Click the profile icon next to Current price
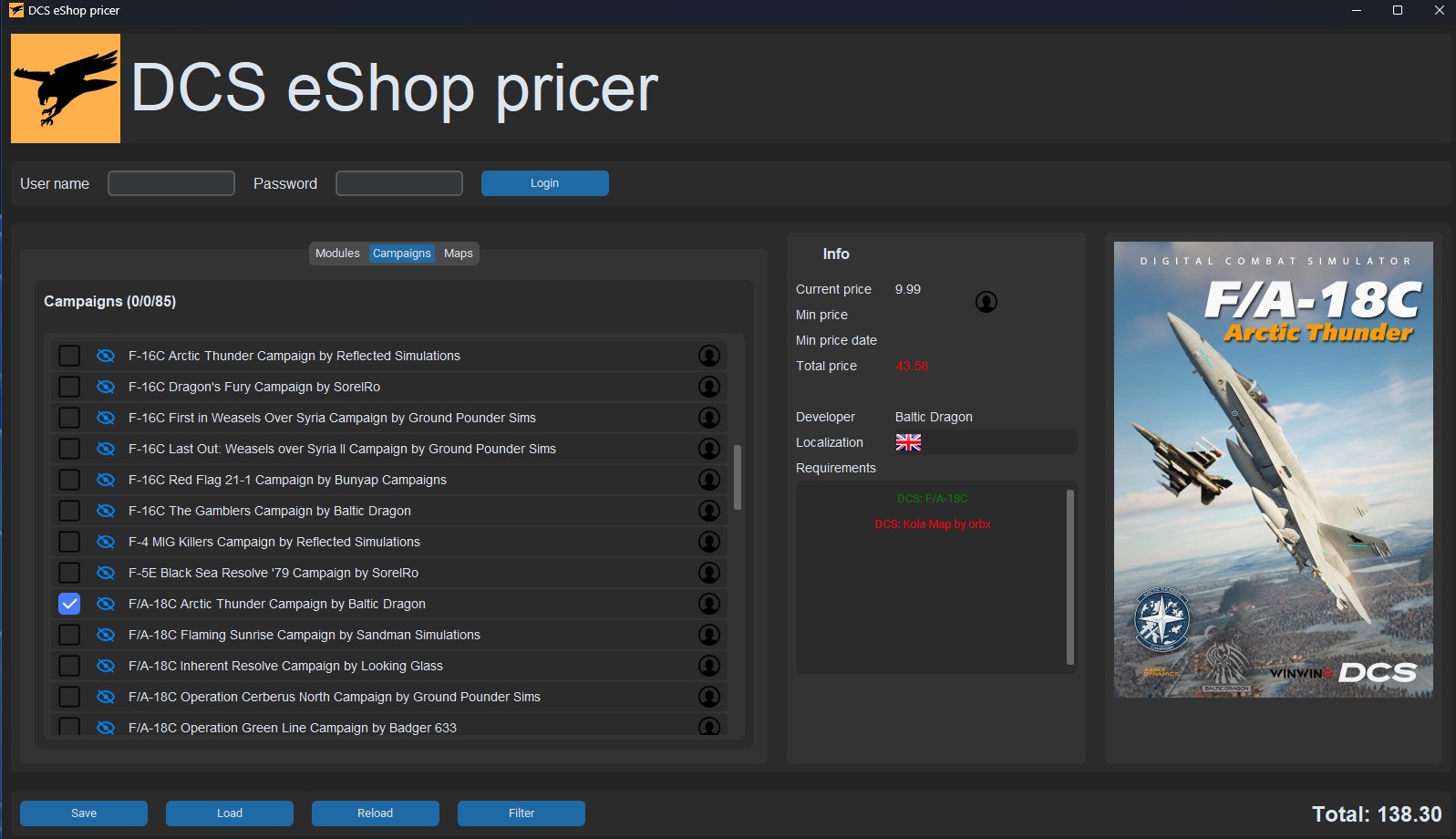1456x839 pixels. click(986, 302)
